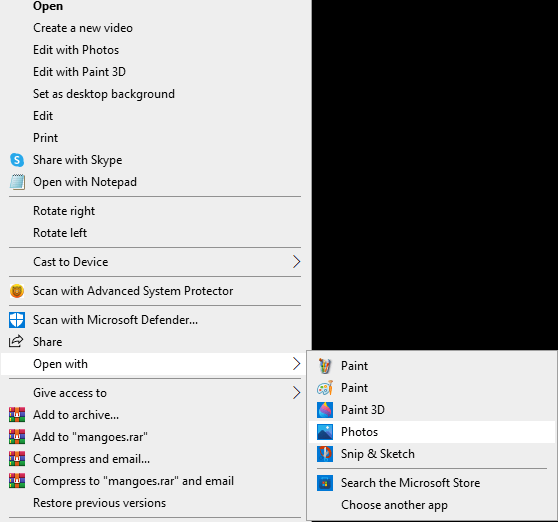The width and height of the screenshot is (558, 522).
Task: Click the palette Paint icon in submenu
Action: (x=325, y=388)
